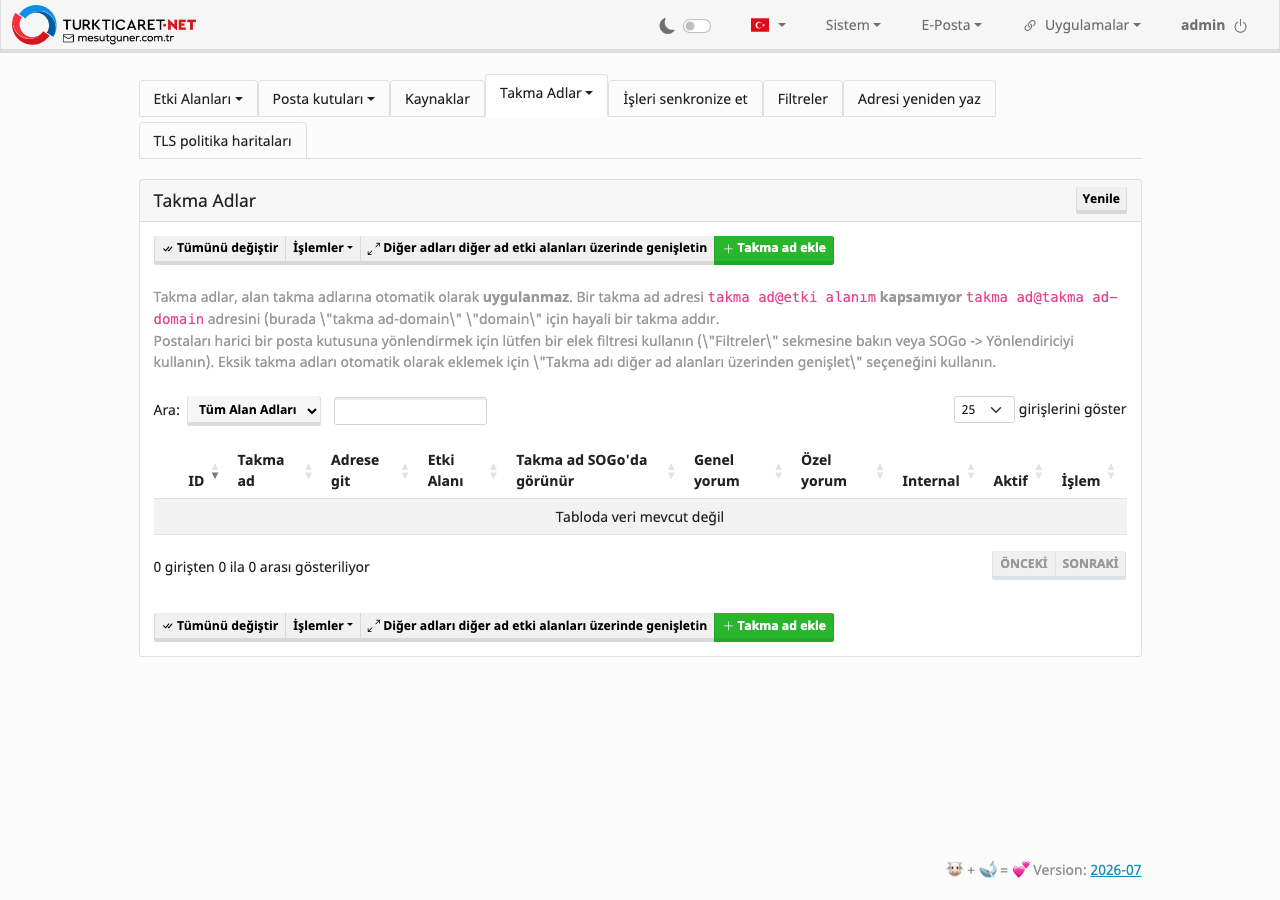Screen dimensions: 1280x900
Task: Open the 25 entries per page selector
Action: point(984,409)
